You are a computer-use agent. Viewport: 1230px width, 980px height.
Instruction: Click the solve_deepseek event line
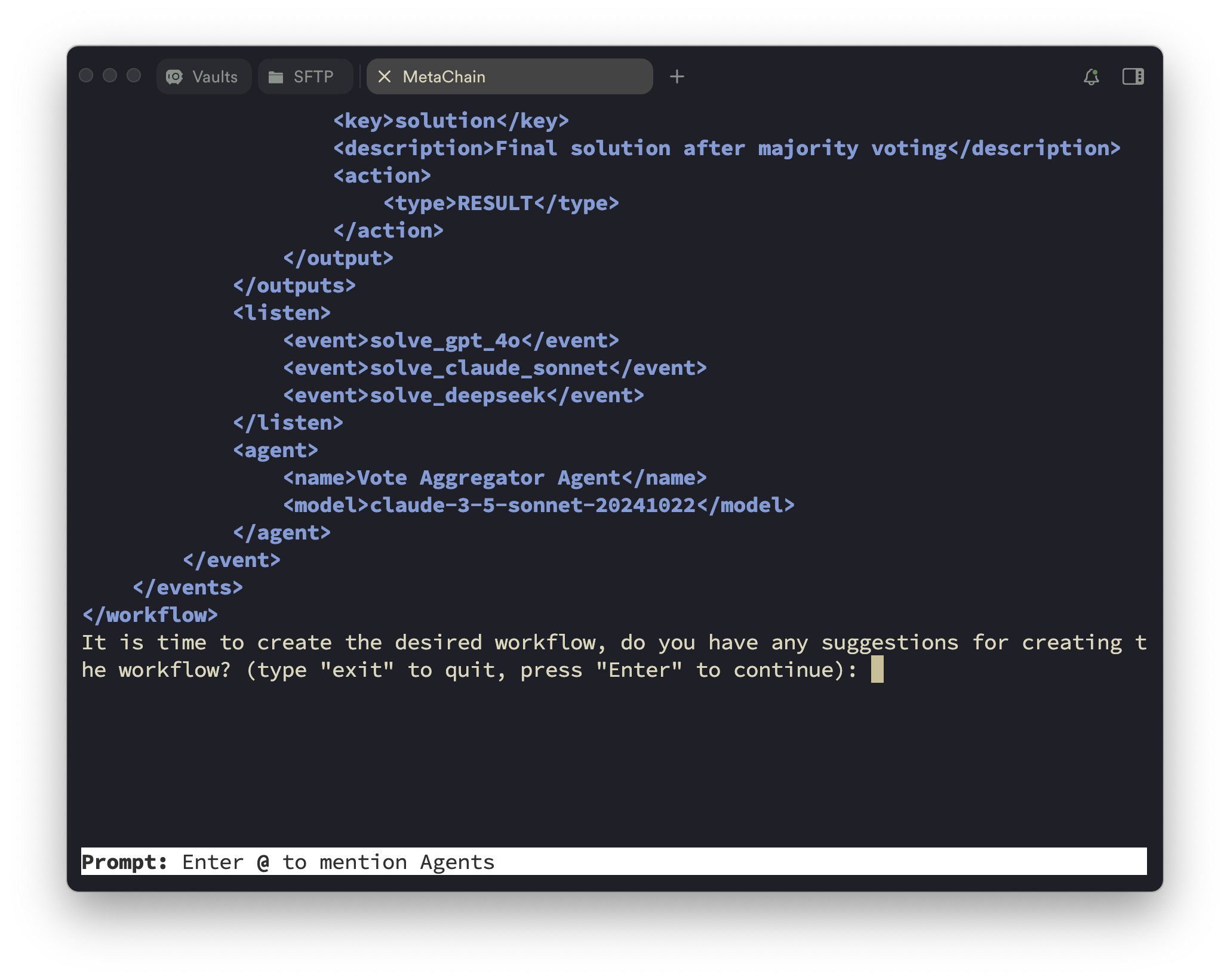click(x=463, y=395)
